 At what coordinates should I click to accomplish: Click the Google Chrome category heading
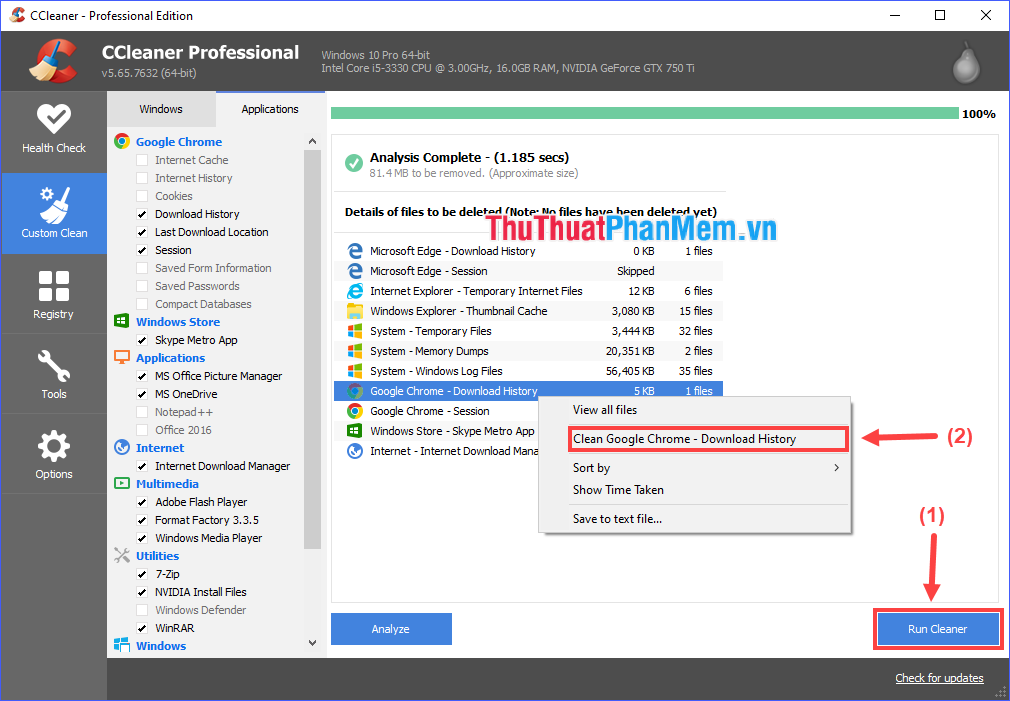(x=178, y=142)
